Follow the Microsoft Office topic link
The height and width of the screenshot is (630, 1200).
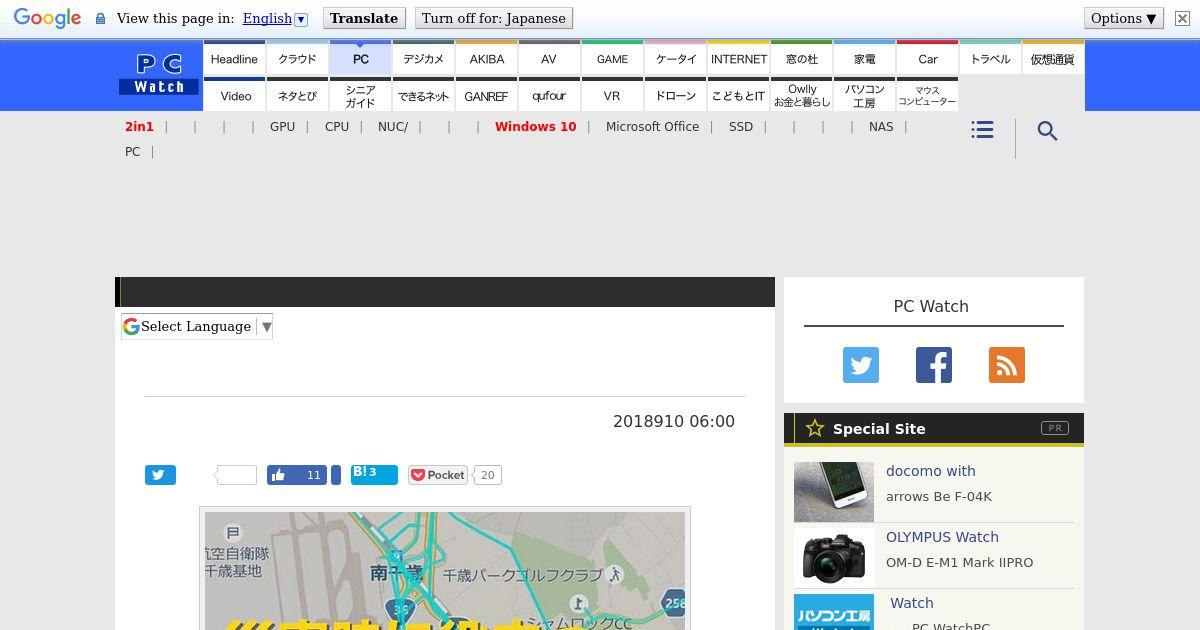click(652, 127)
